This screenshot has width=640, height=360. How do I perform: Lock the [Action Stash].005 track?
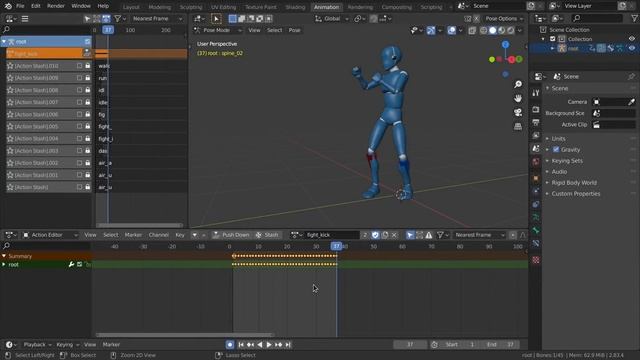click(x=88, y=127)
